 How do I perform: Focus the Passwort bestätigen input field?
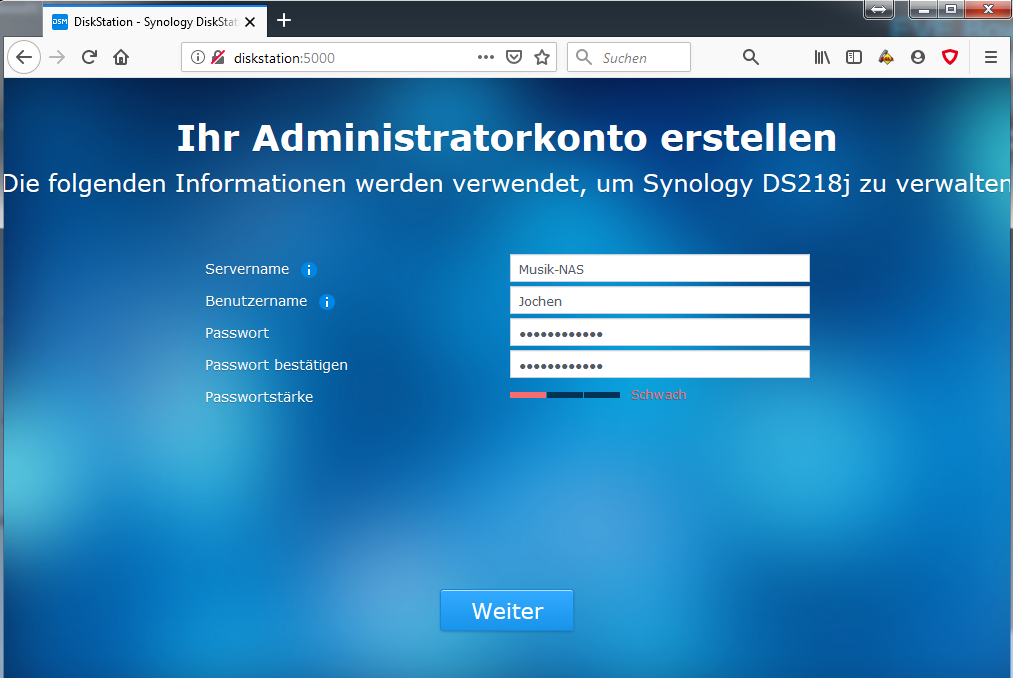click(x=660, y=365)
